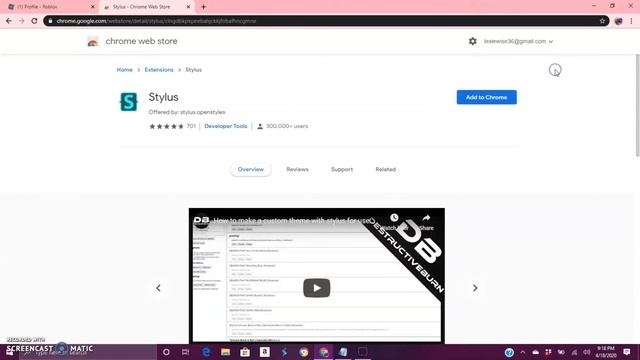Viewport: 640px width, 360px height.
Task: Show next screenshot with right arrow
Action: click(x=475, y=288)
